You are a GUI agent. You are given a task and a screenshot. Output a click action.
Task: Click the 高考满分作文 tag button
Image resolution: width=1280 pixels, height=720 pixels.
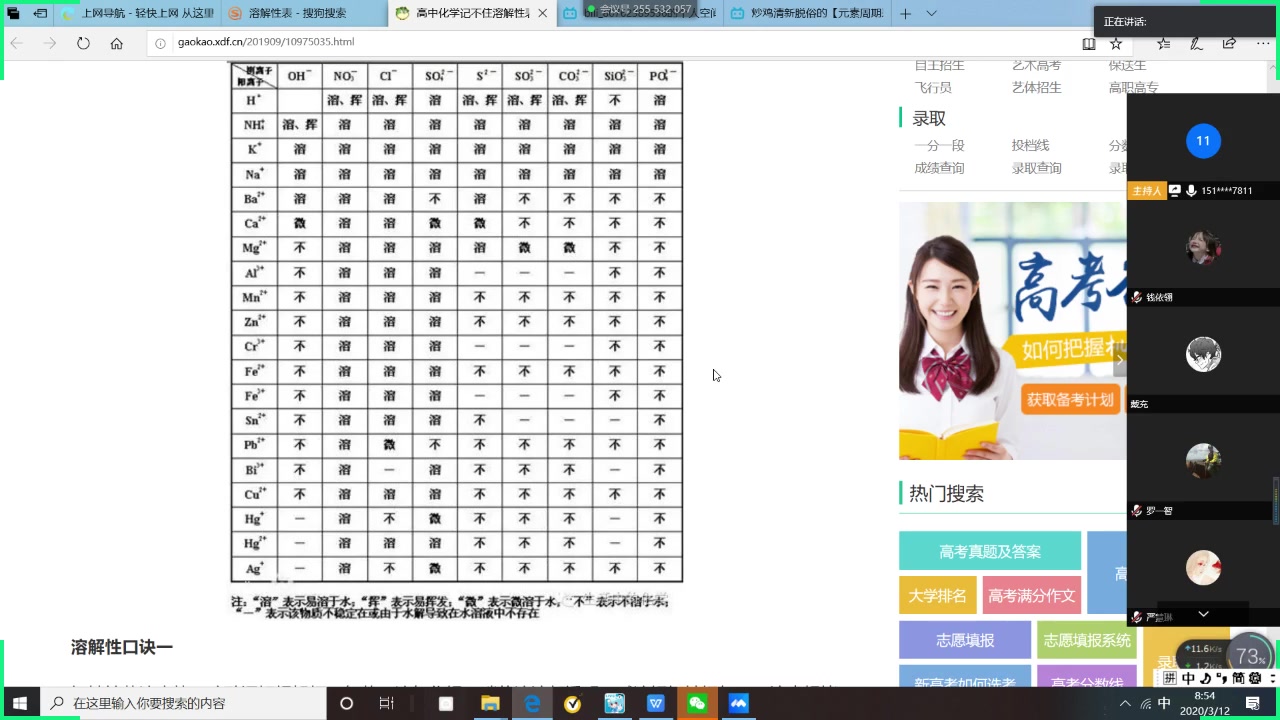click(1032, 596)
